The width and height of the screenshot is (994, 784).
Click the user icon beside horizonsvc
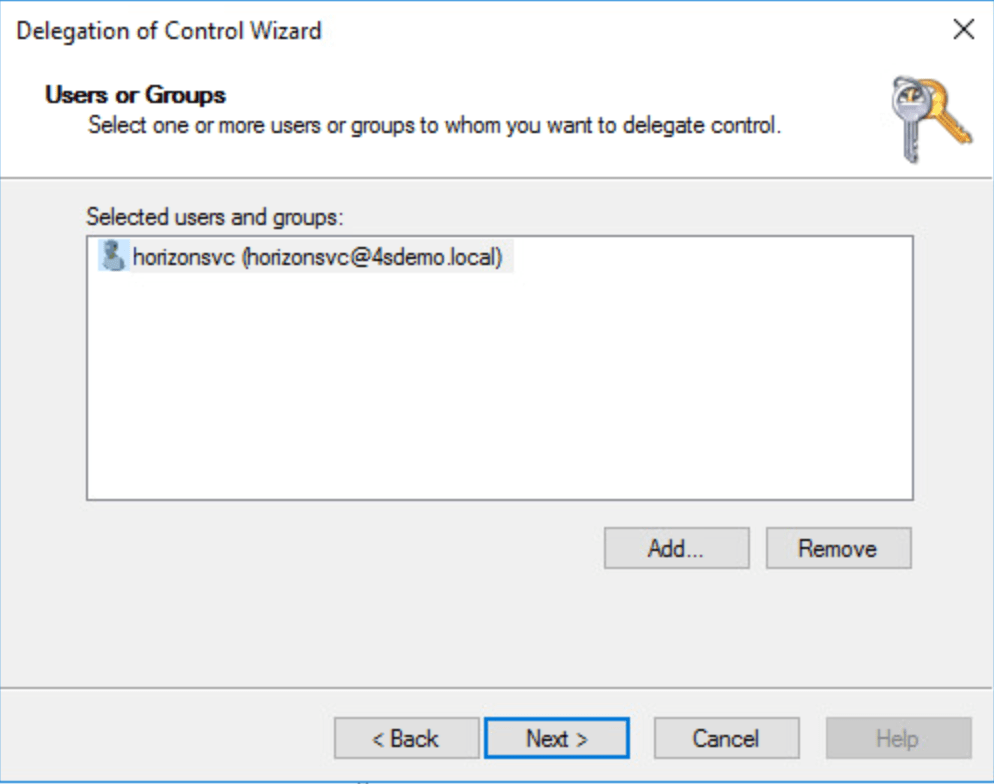click(111, 257)
